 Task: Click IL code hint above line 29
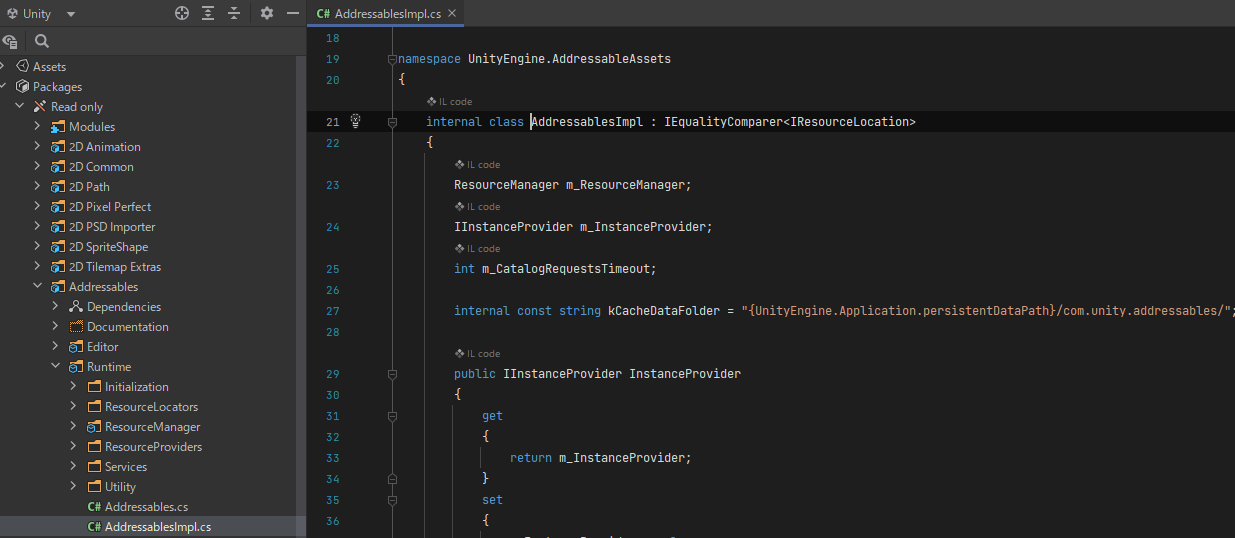coord(477,353)
